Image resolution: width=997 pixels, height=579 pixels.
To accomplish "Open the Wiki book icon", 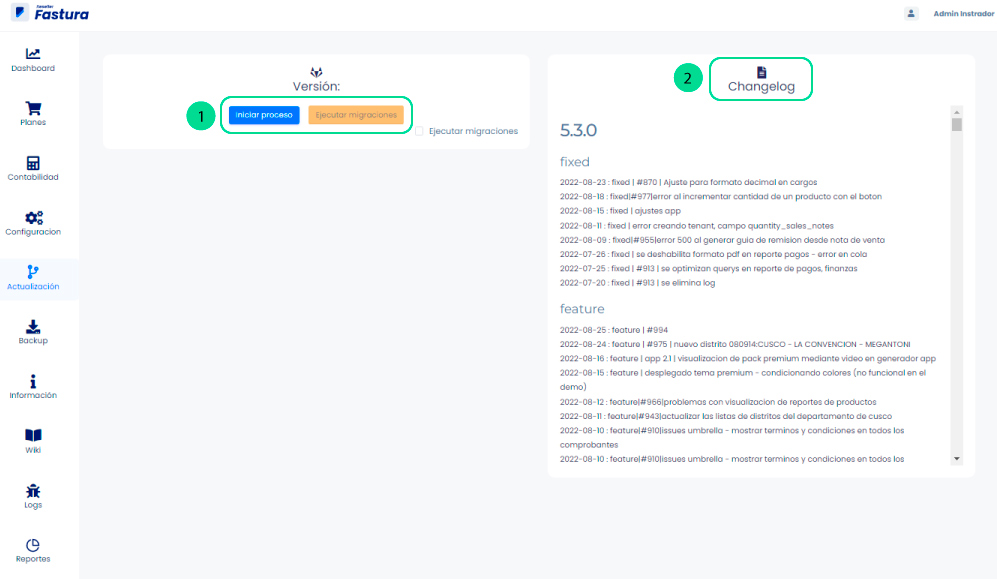I will click(x=33, y=435).
